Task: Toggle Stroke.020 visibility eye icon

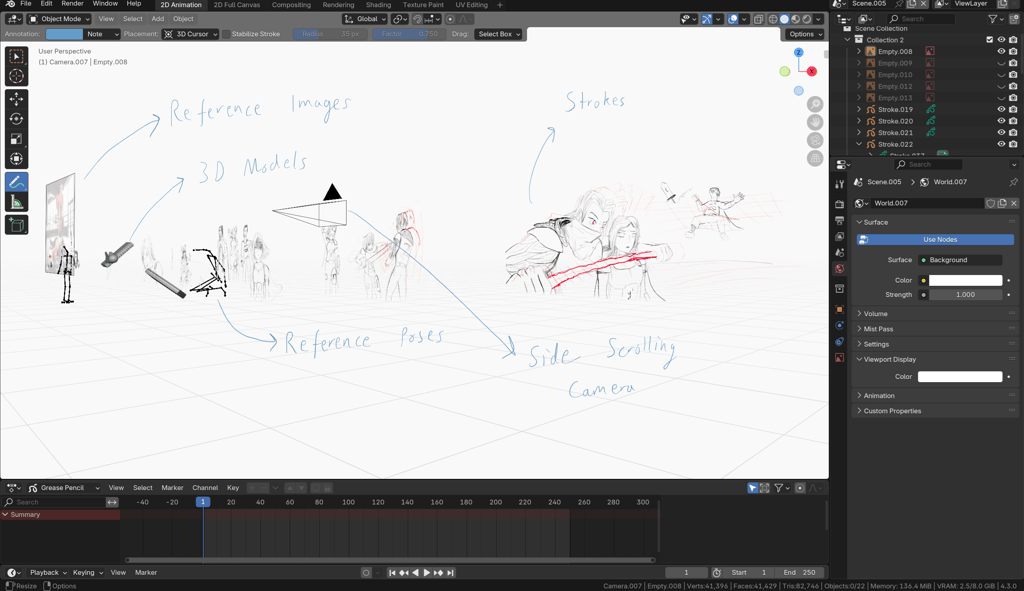Action: (x=1001, y=121)
